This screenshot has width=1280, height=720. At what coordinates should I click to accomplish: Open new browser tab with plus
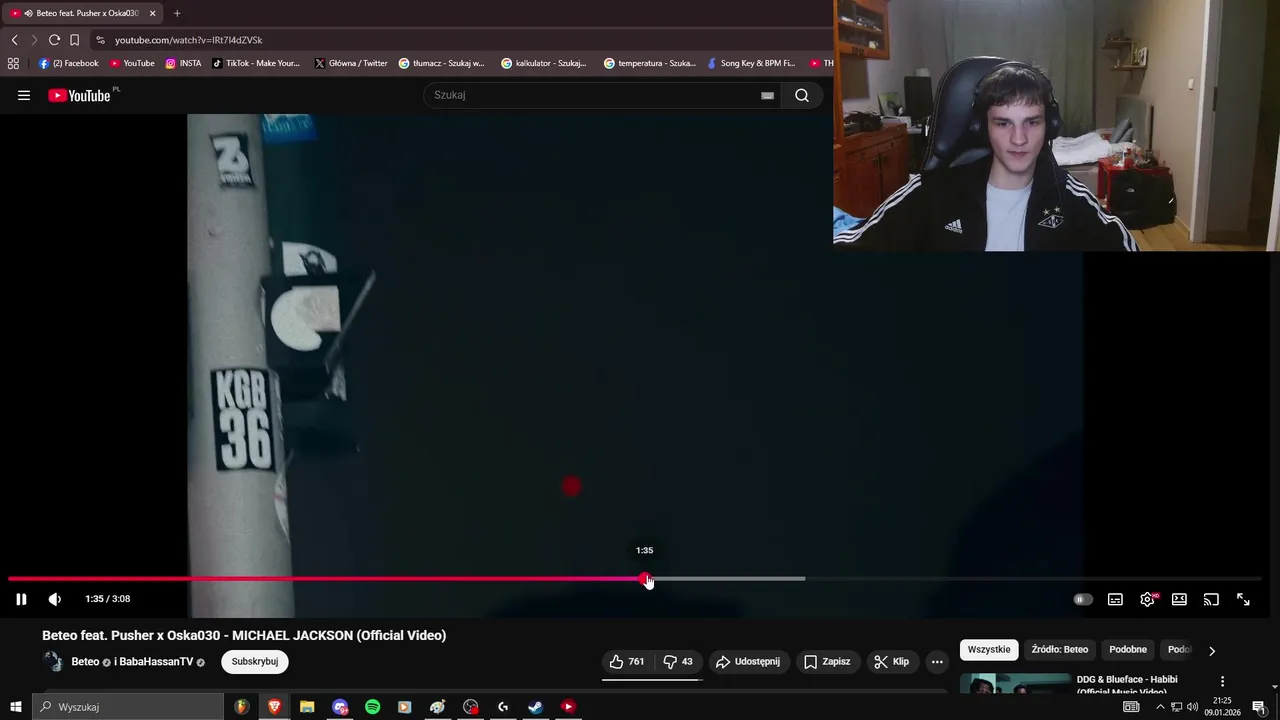[177, 13]
